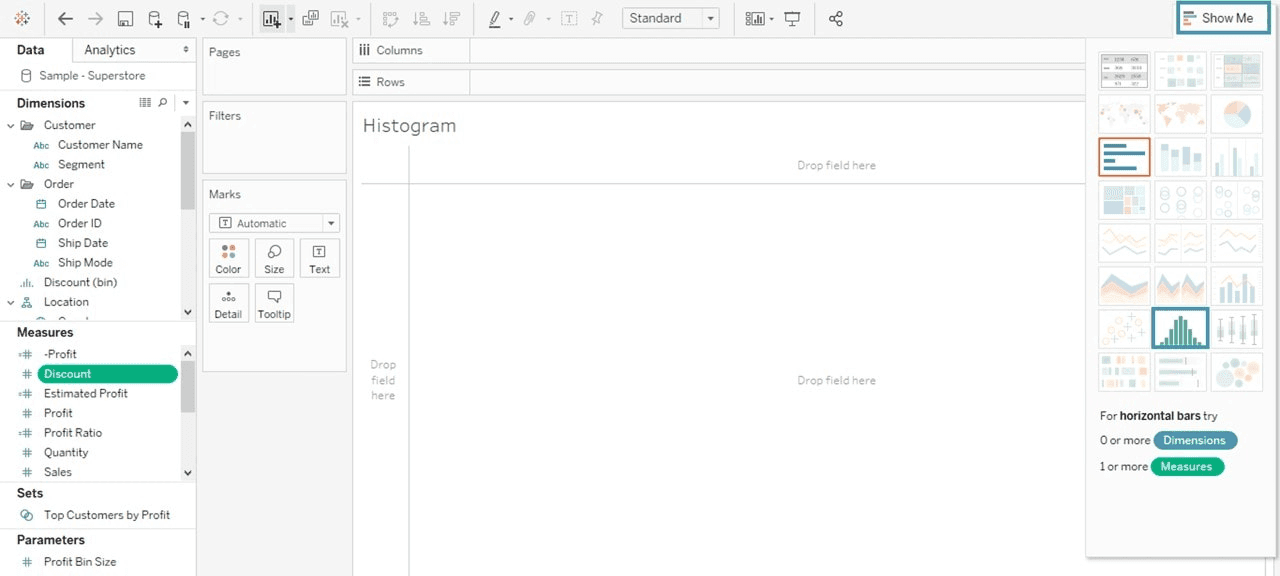
Task: Toggle the Show Me panel button
Action: click(x=1222, y=18)
